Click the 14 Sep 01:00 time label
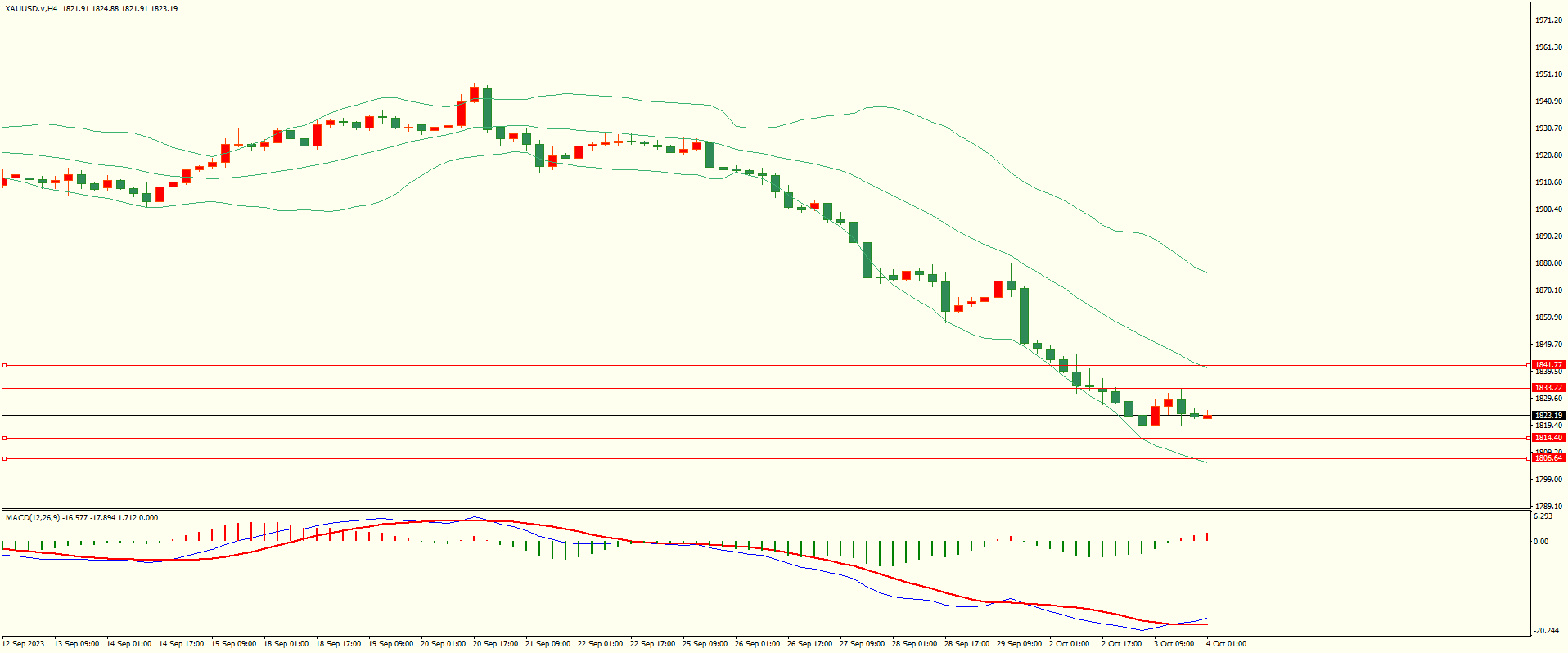 [x=129, y=644]
